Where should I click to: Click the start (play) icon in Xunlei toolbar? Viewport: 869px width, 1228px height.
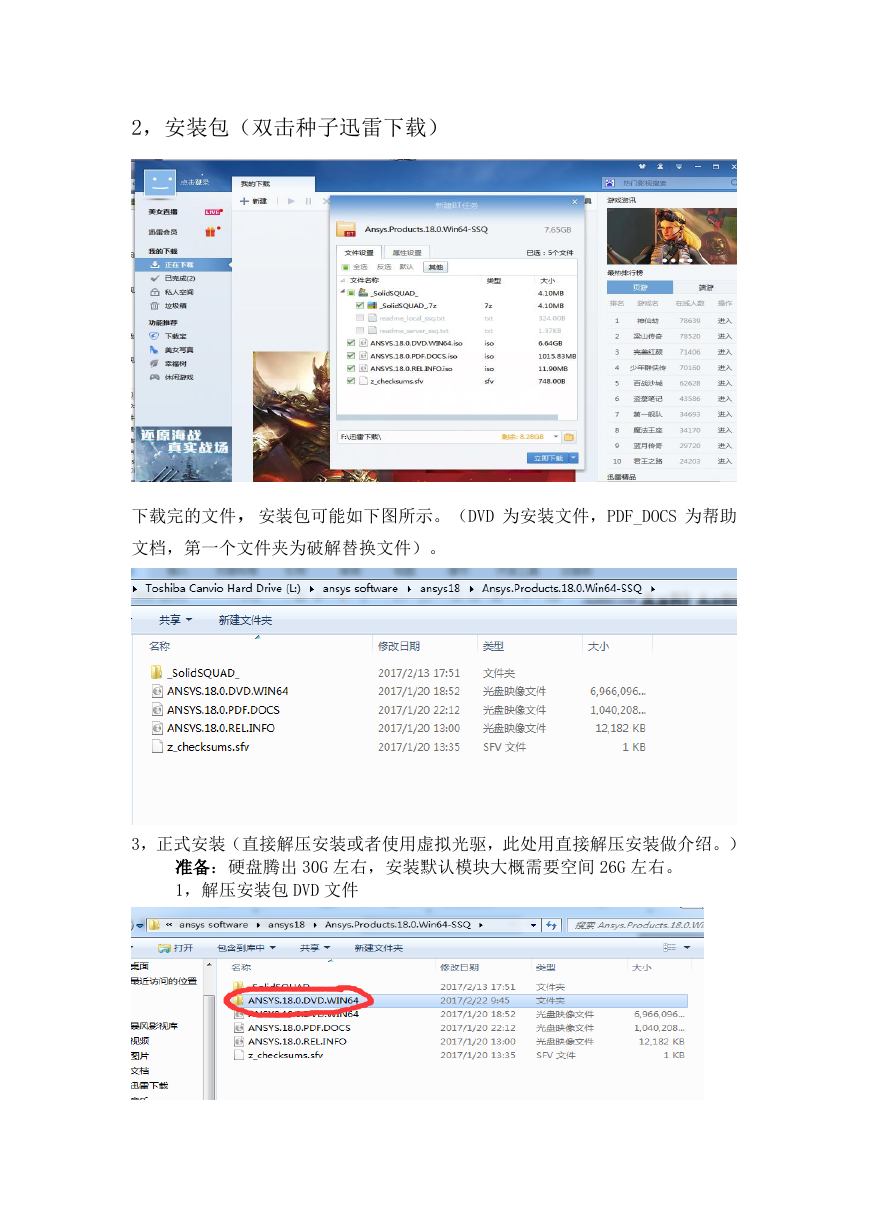[291, 201]
